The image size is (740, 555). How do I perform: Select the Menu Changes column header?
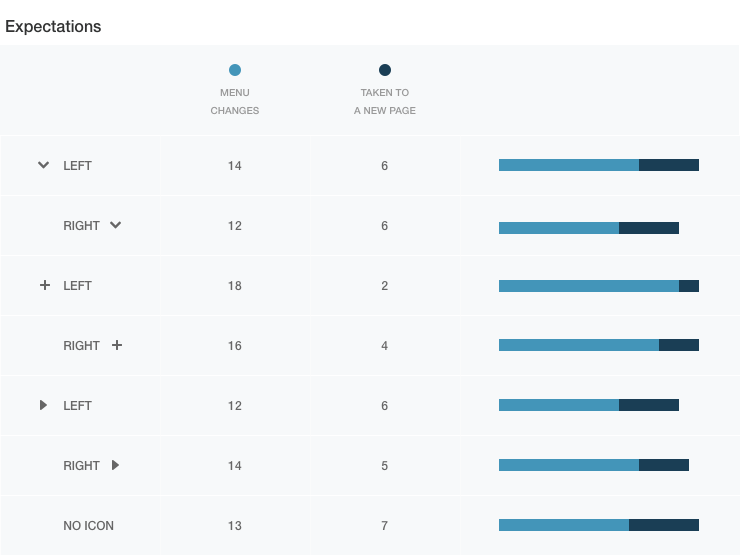pyautogui.click(x=235, y=101)
